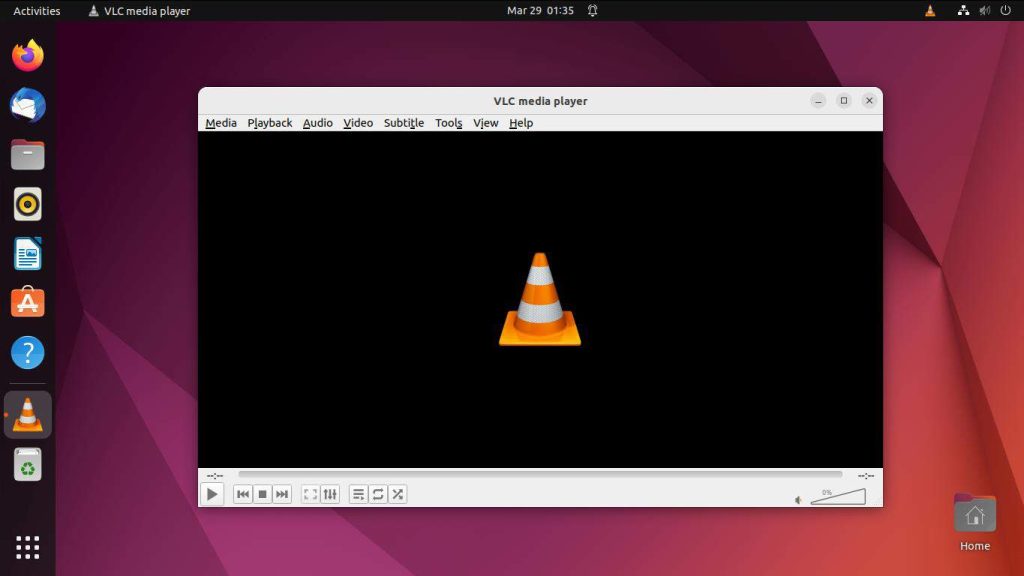The width and height of the screenshot is (1024, 576).
Task: Open LibreOffice Writer from the dock
Action: tap(27, 254)
